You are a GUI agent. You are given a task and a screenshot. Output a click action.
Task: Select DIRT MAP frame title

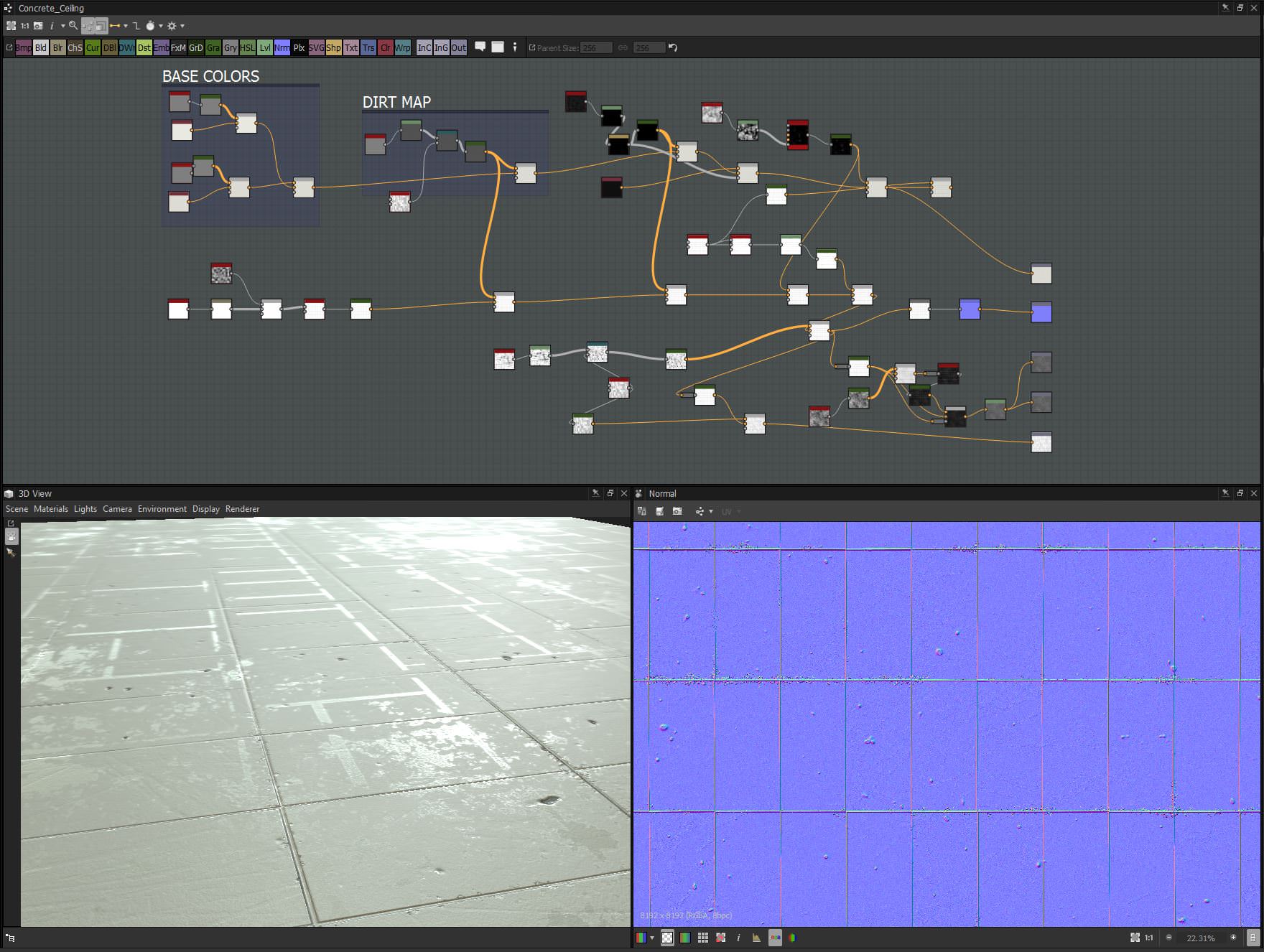point(396,102)
